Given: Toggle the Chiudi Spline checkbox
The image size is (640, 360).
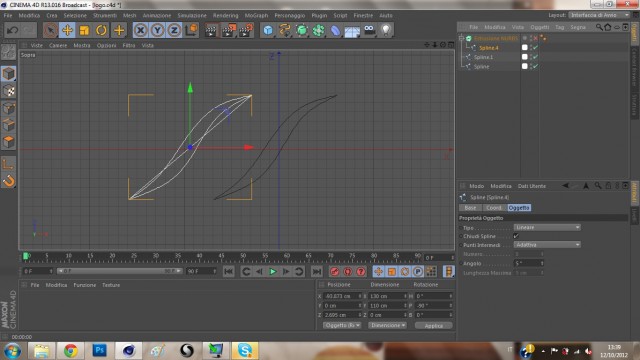Looking at the screenshot, I should (x=516, y=236).
